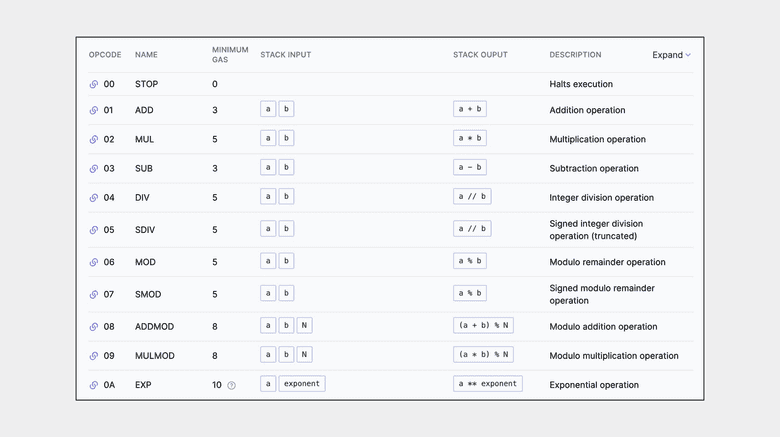780x437 pixels.
Task: Select the link icon on the DIV row
Action: 94,197
